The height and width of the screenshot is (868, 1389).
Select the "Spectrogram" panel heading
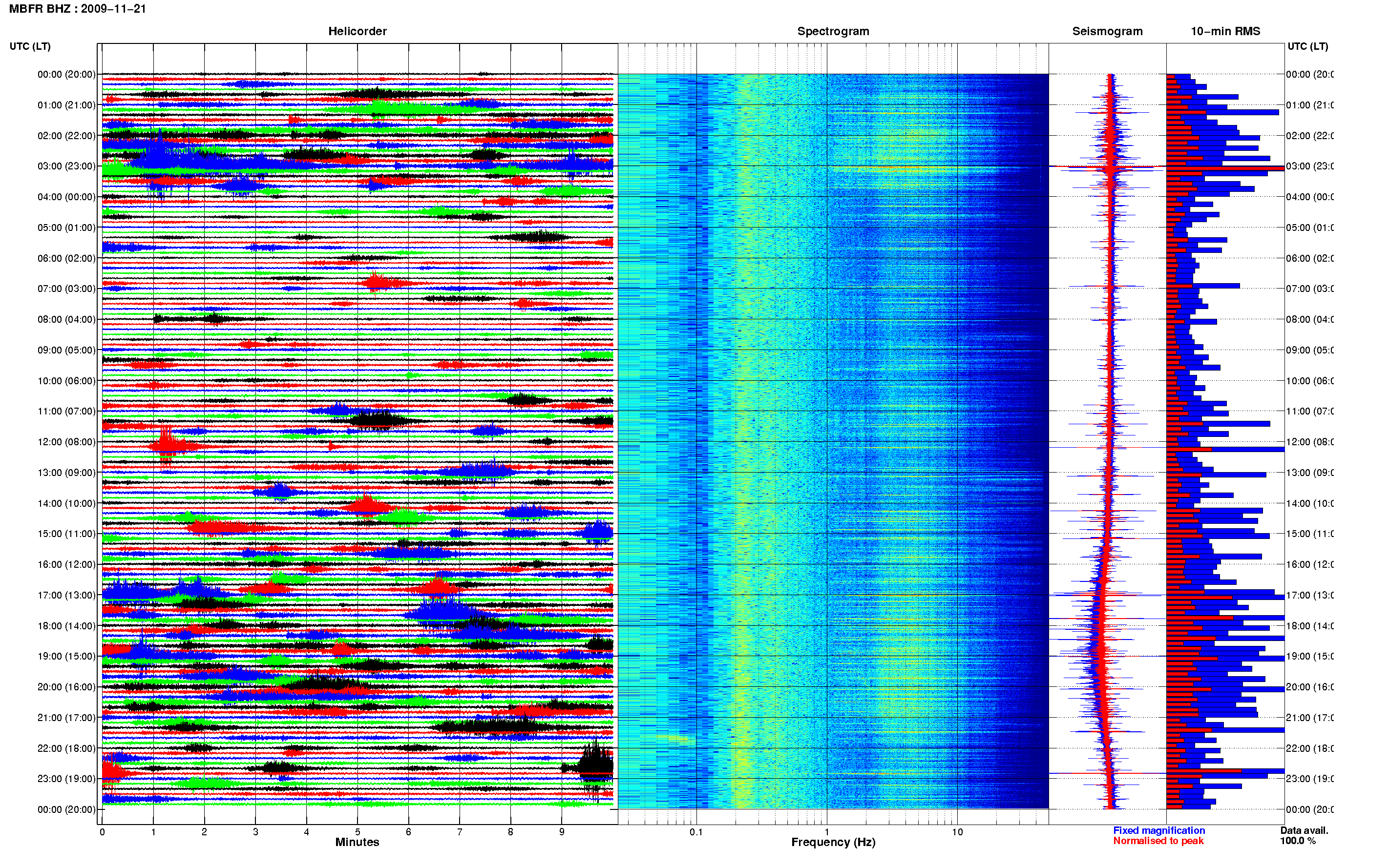833,31
